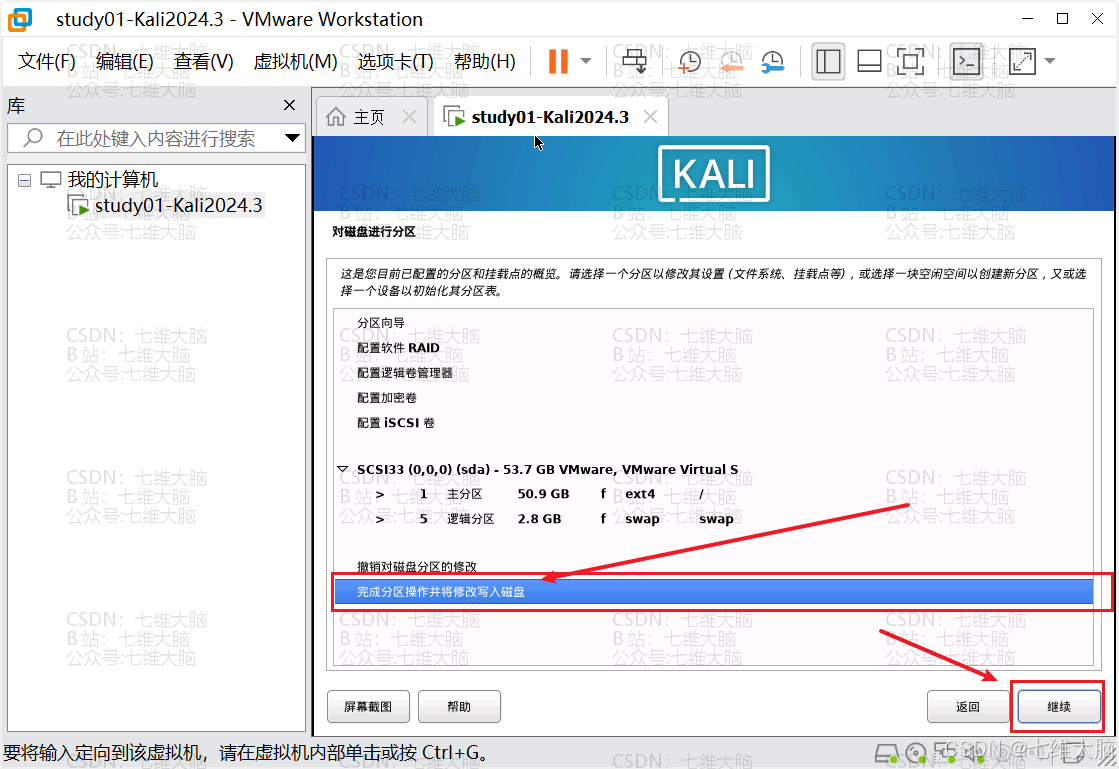Select 完成分区操作并将修改写入磁盘 option
Screen dimensions: 1119x769
pyautogui.click(x=713, y=591)
